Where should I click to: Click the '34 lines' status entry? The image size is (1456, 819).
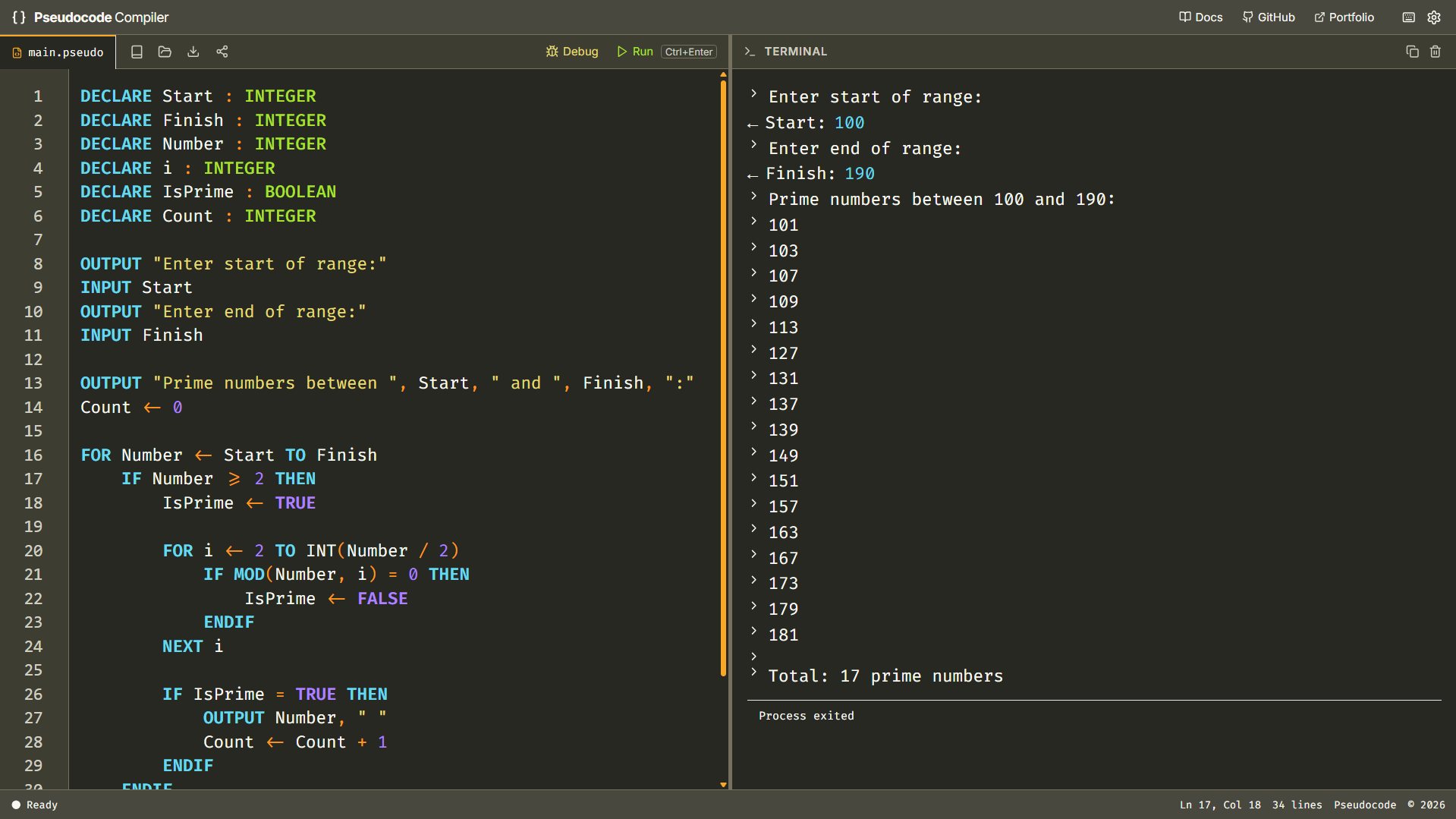tap(1297, 805)
